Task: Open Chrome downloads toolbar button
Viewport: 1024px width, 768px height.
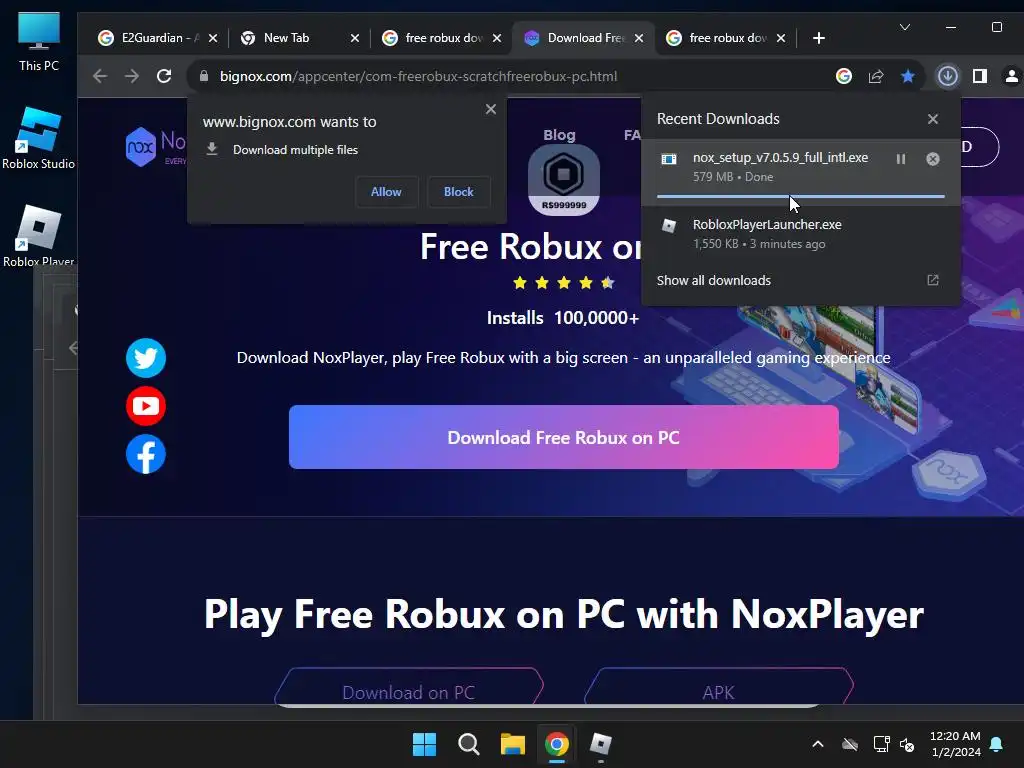Action: 948,76
